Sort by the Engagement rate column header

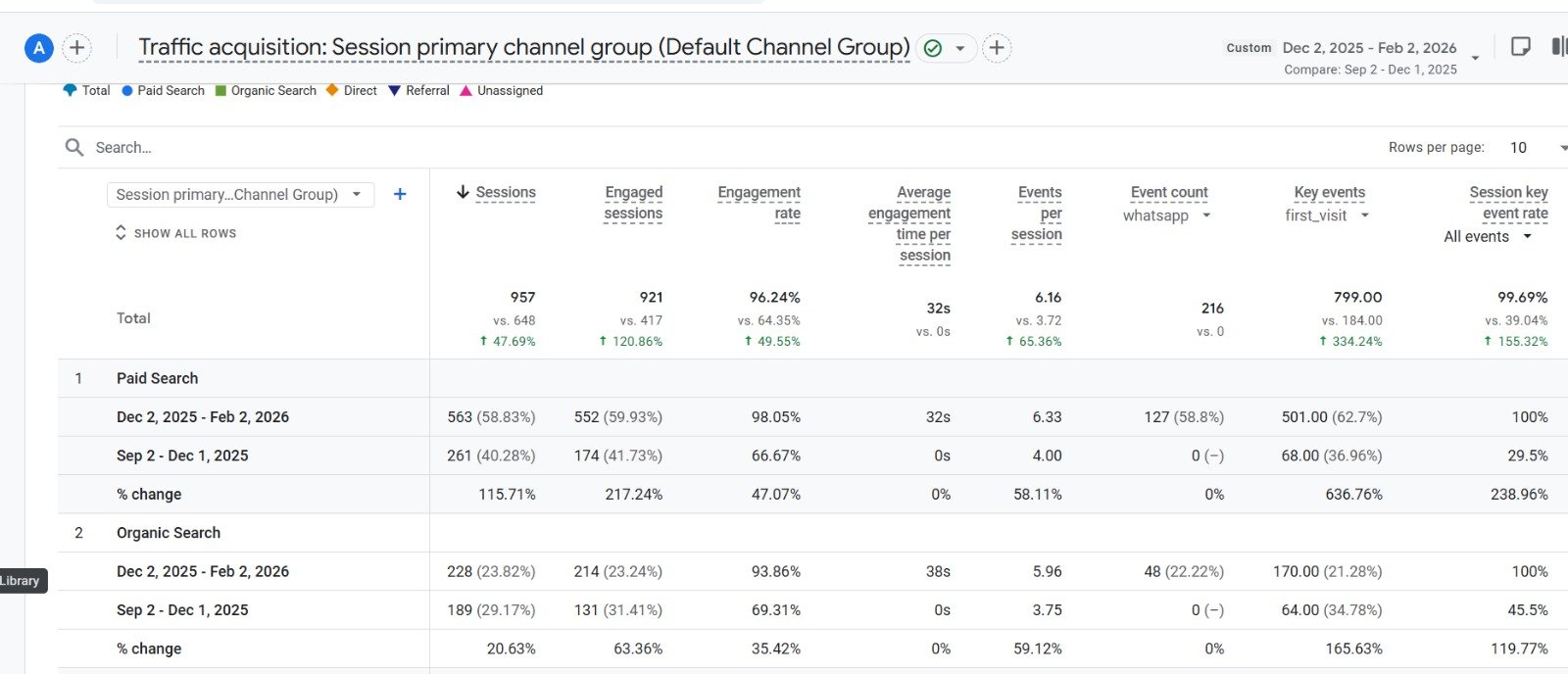pyautogui.click(x=759, y=203)
